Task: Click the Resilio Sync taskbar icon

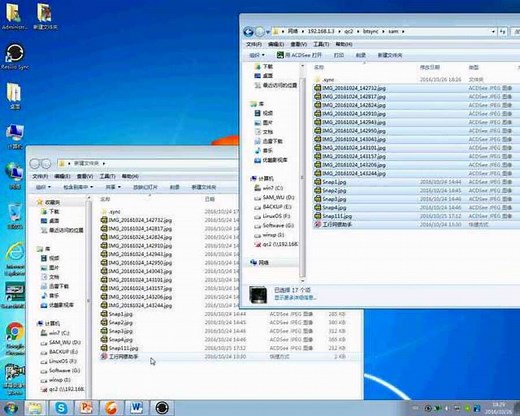Action: tap(162, 408)
